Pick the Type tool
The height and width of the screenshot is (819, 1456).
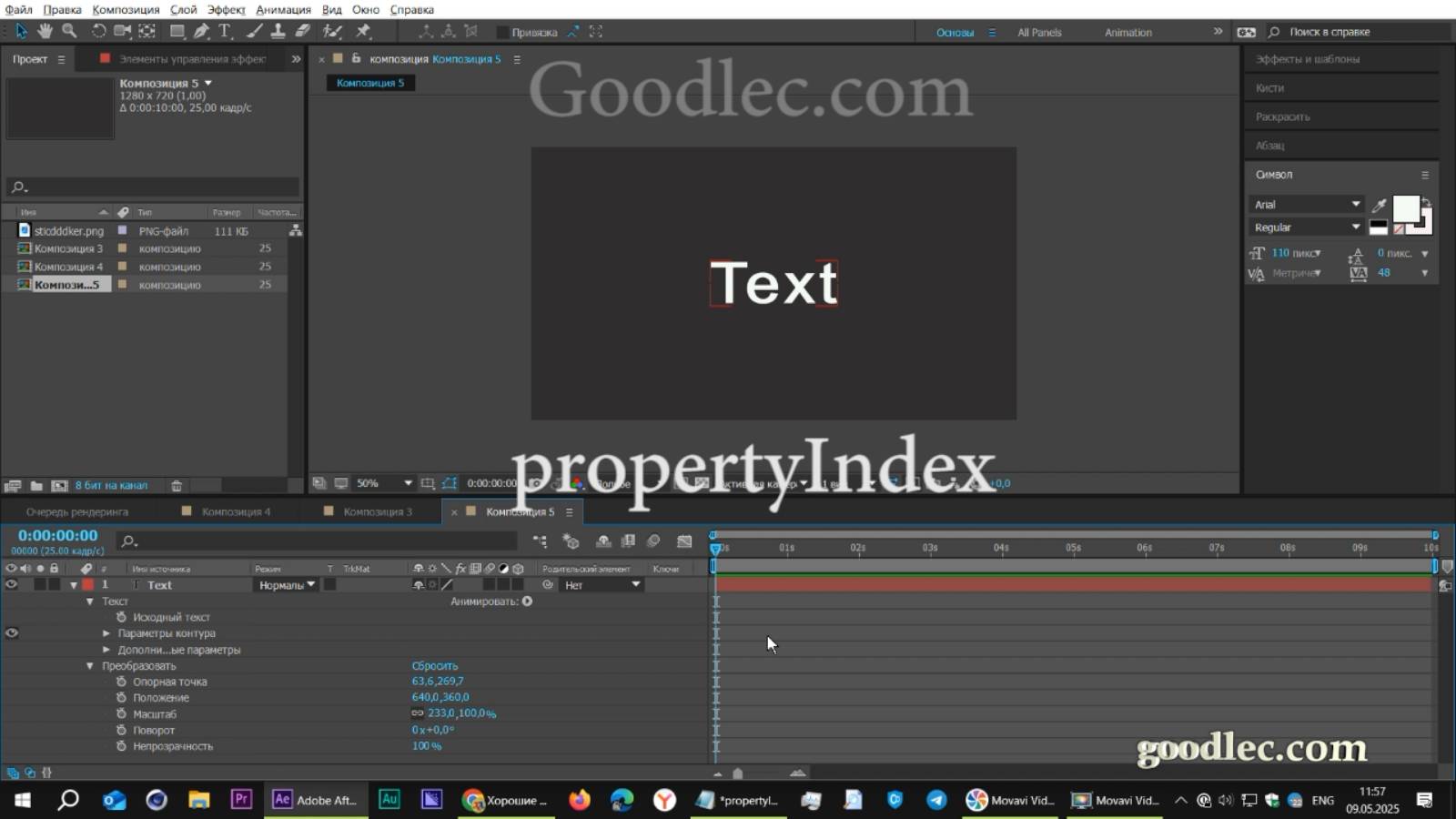coord(225,32)
